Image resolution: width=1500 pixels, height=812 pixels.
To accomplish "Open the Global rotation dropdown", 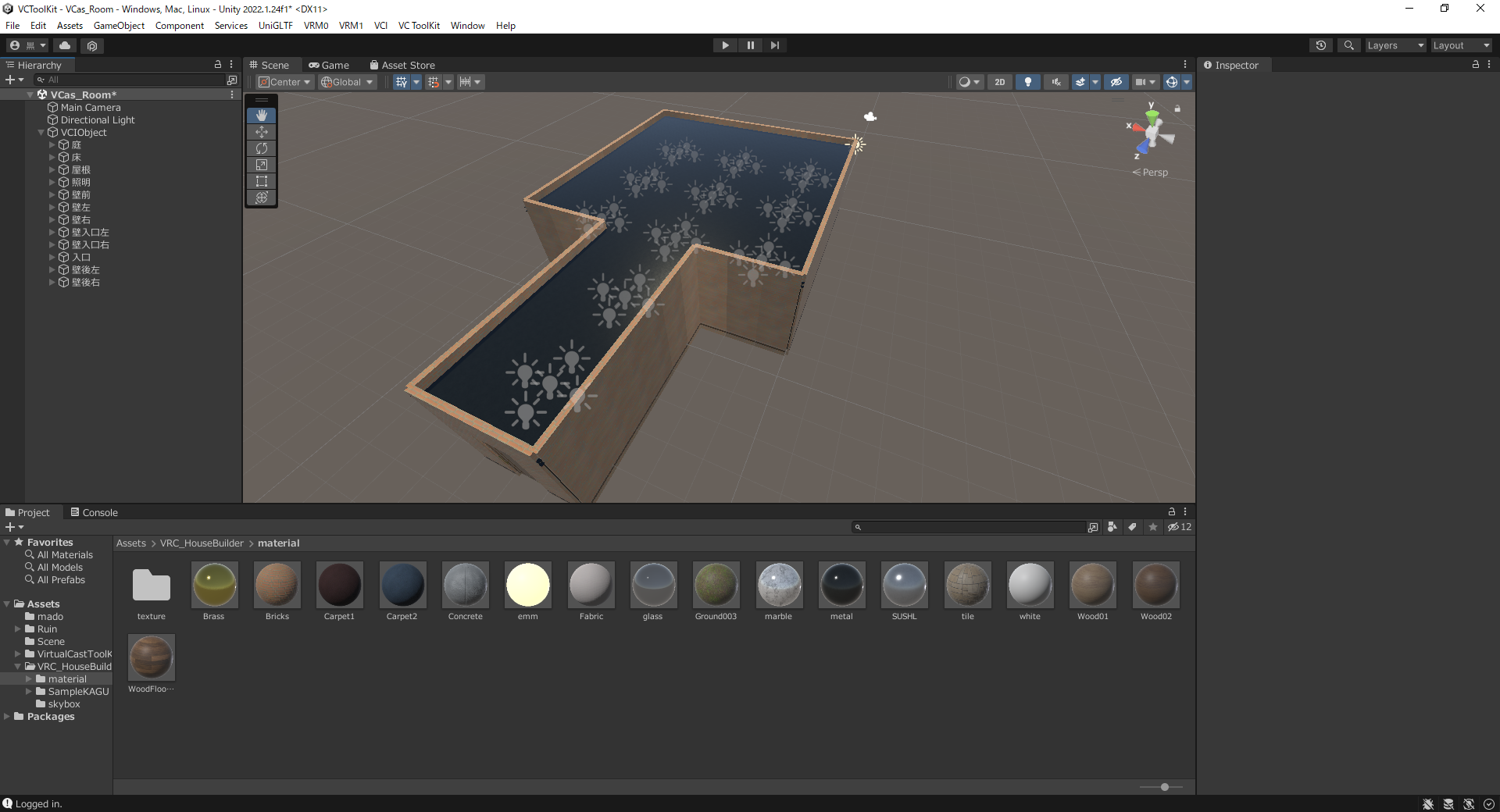I will coord(348,82).
